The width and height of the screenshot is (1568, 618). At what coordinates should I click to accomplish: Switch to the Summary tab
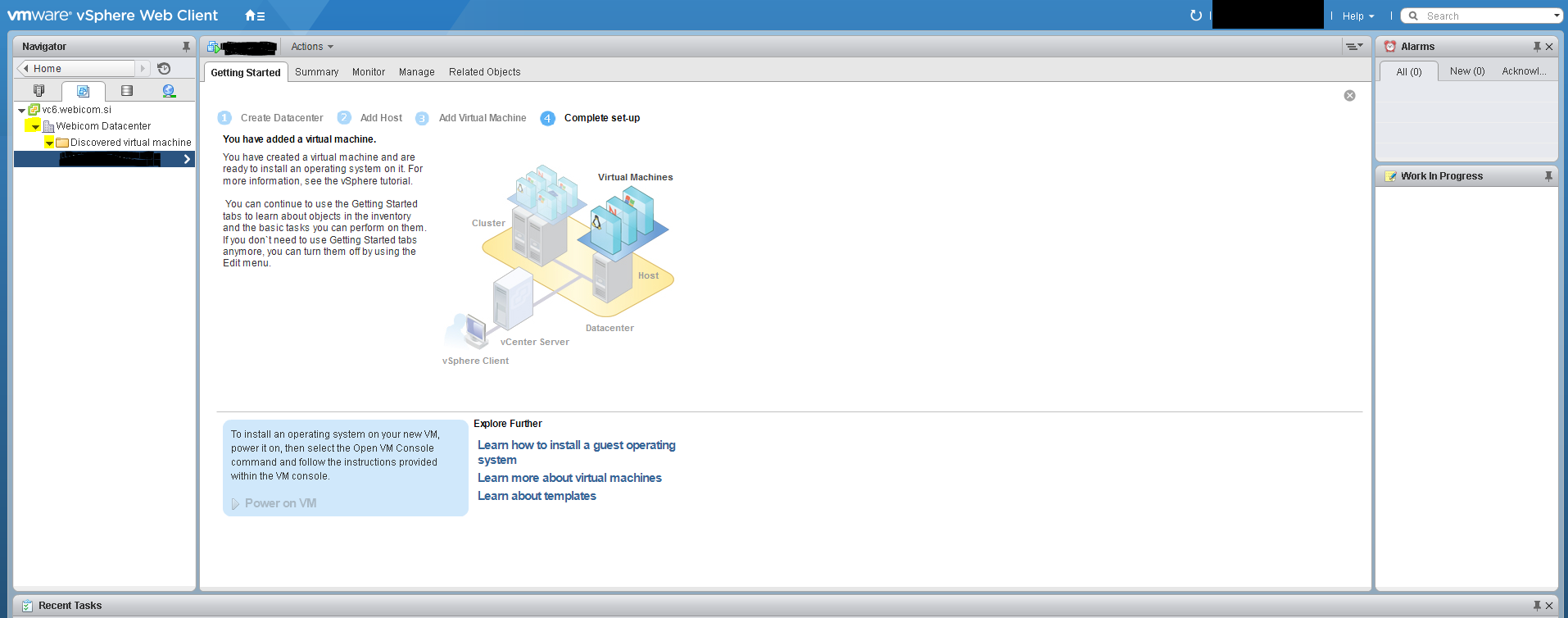pyautogui.click(x=317, y=72)
